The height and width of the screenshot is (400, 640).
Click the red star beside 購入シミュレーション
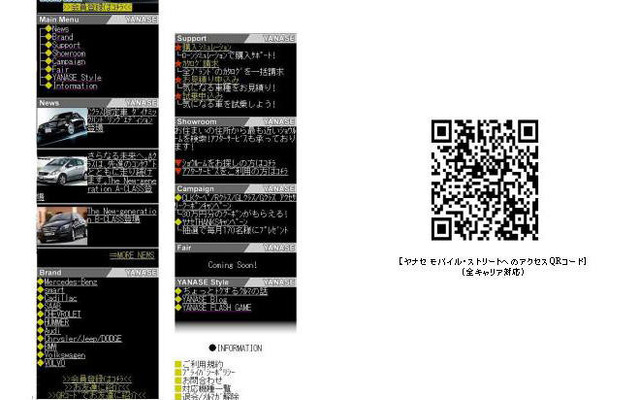click(178, 47)
